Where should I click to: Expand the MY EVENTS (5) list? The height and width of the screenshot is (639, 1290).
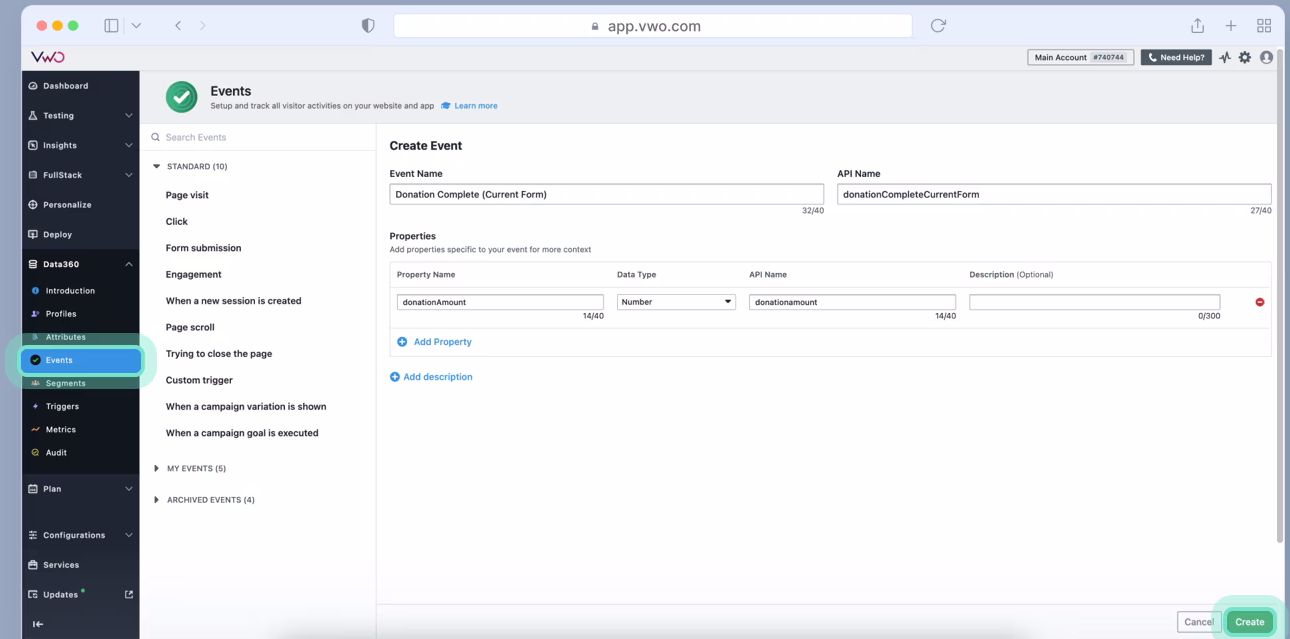pos(196,468)
